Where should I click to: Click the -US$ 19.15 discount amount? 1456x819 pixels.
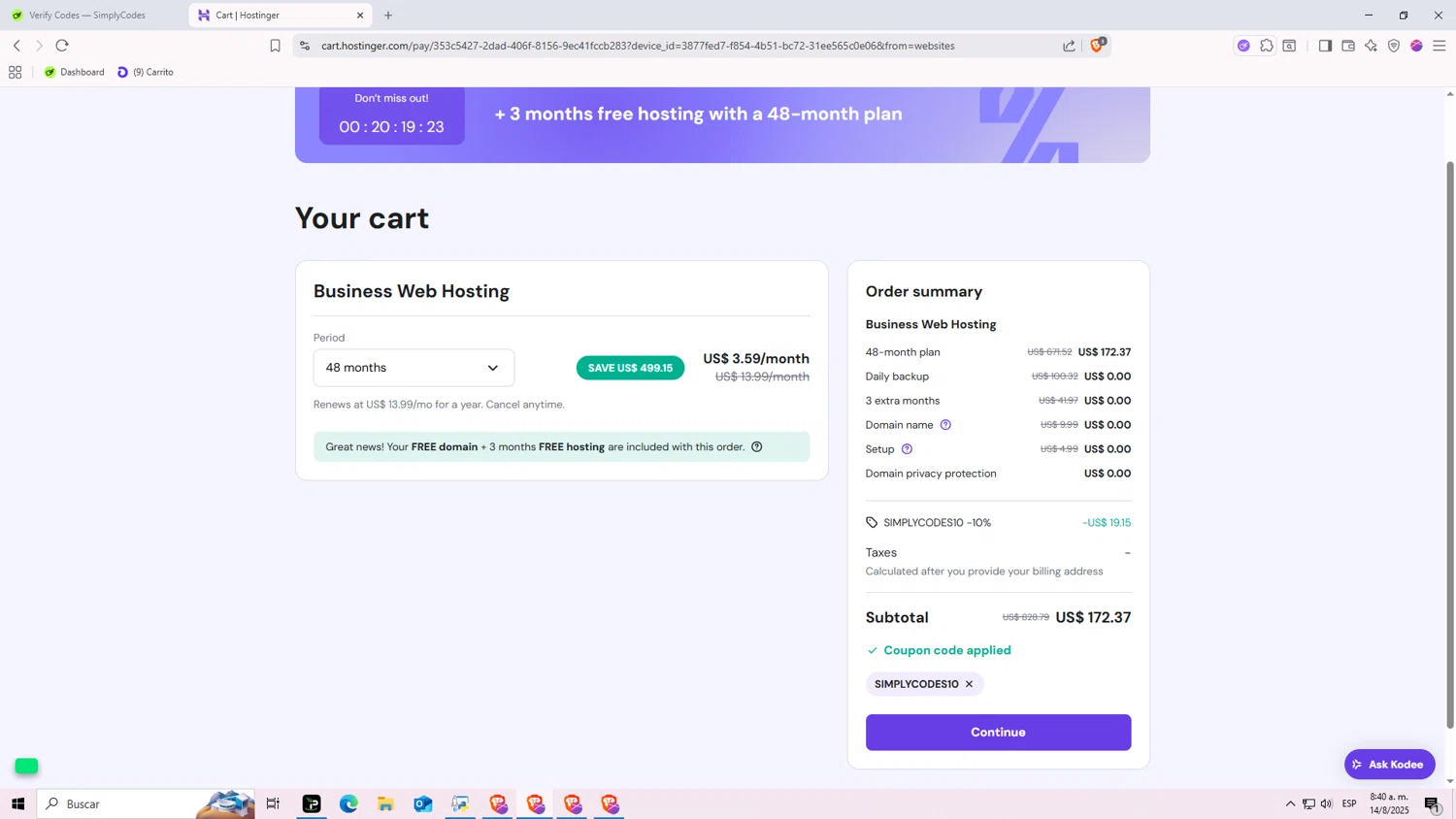pos(1107,522)
